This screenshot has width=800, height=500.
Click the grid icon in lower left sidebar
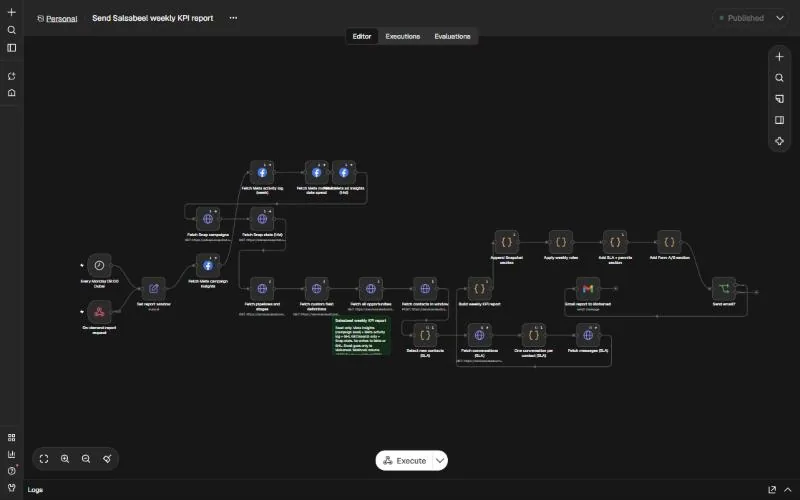tap(11, 438)
